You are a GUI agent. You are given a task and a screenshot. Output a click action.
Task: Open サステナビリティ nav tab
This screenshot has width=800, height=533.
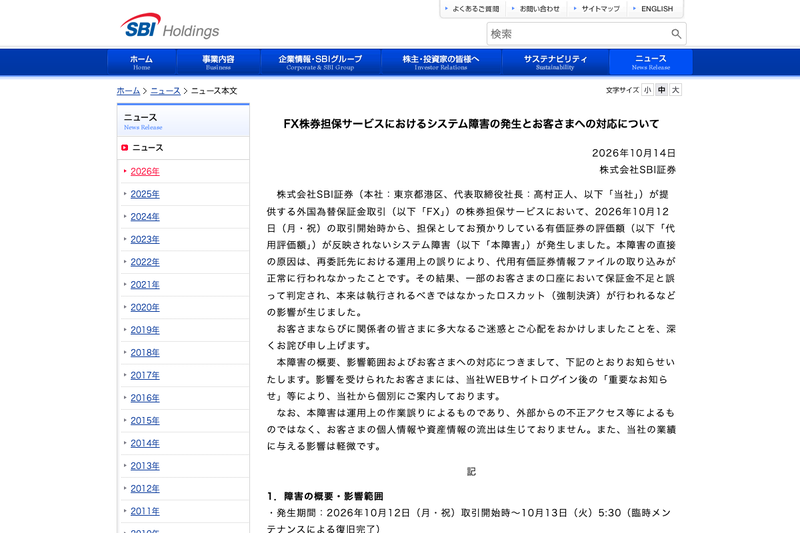(555, 62)
